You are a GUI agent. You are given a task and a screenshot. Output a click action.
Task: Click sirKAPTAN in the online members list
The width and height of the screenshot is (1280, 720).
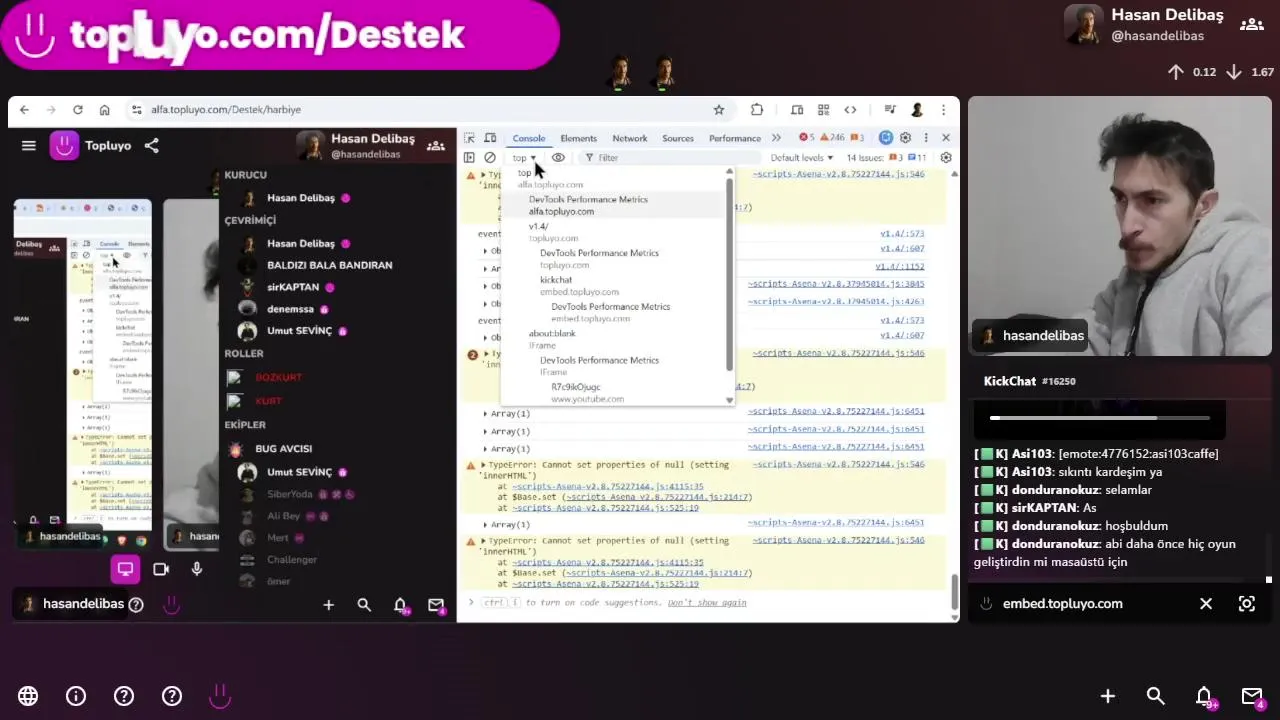pos(293,287)
